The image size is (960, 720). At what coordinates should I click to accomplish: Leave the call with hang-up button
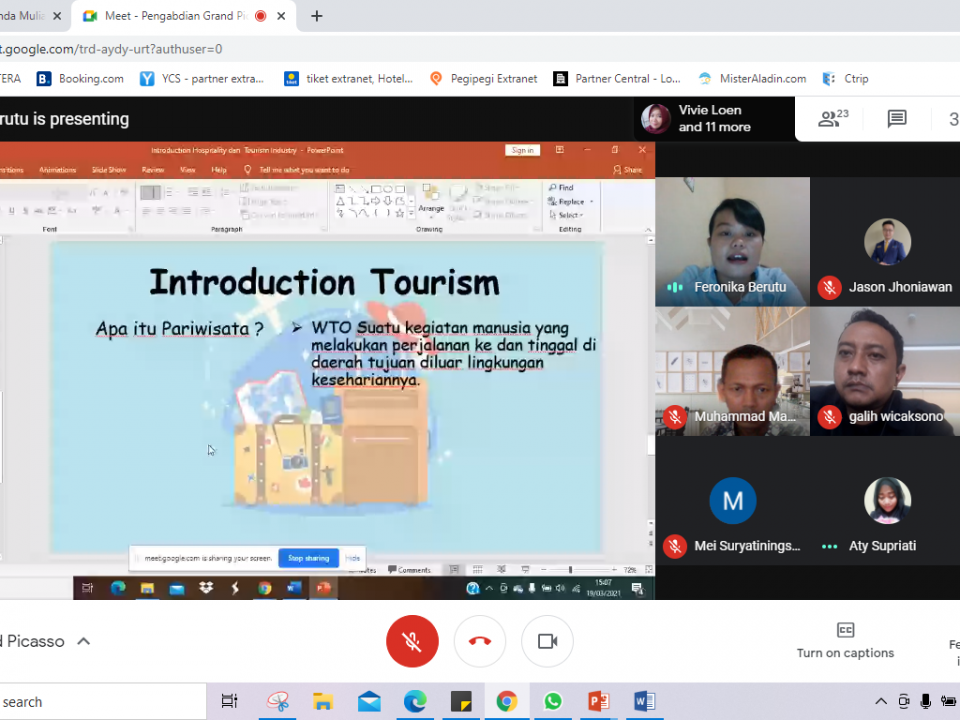479,641
